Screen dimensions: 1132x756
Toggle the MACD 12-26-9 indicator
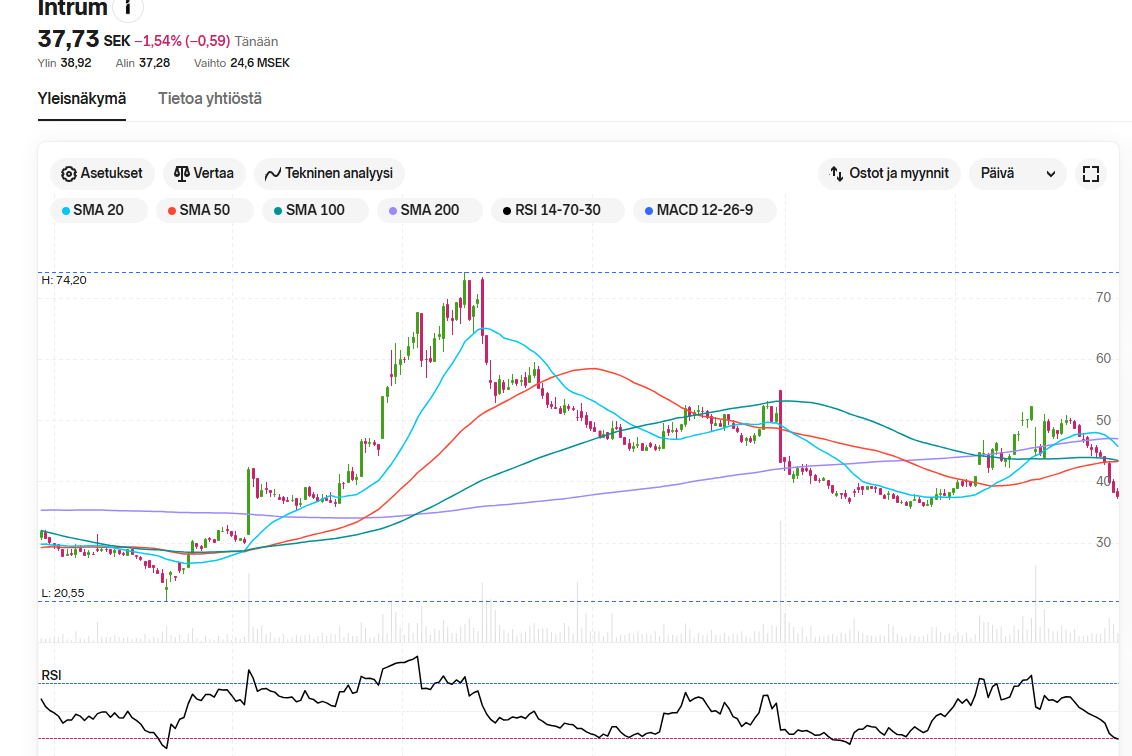(x=704, y=210)
